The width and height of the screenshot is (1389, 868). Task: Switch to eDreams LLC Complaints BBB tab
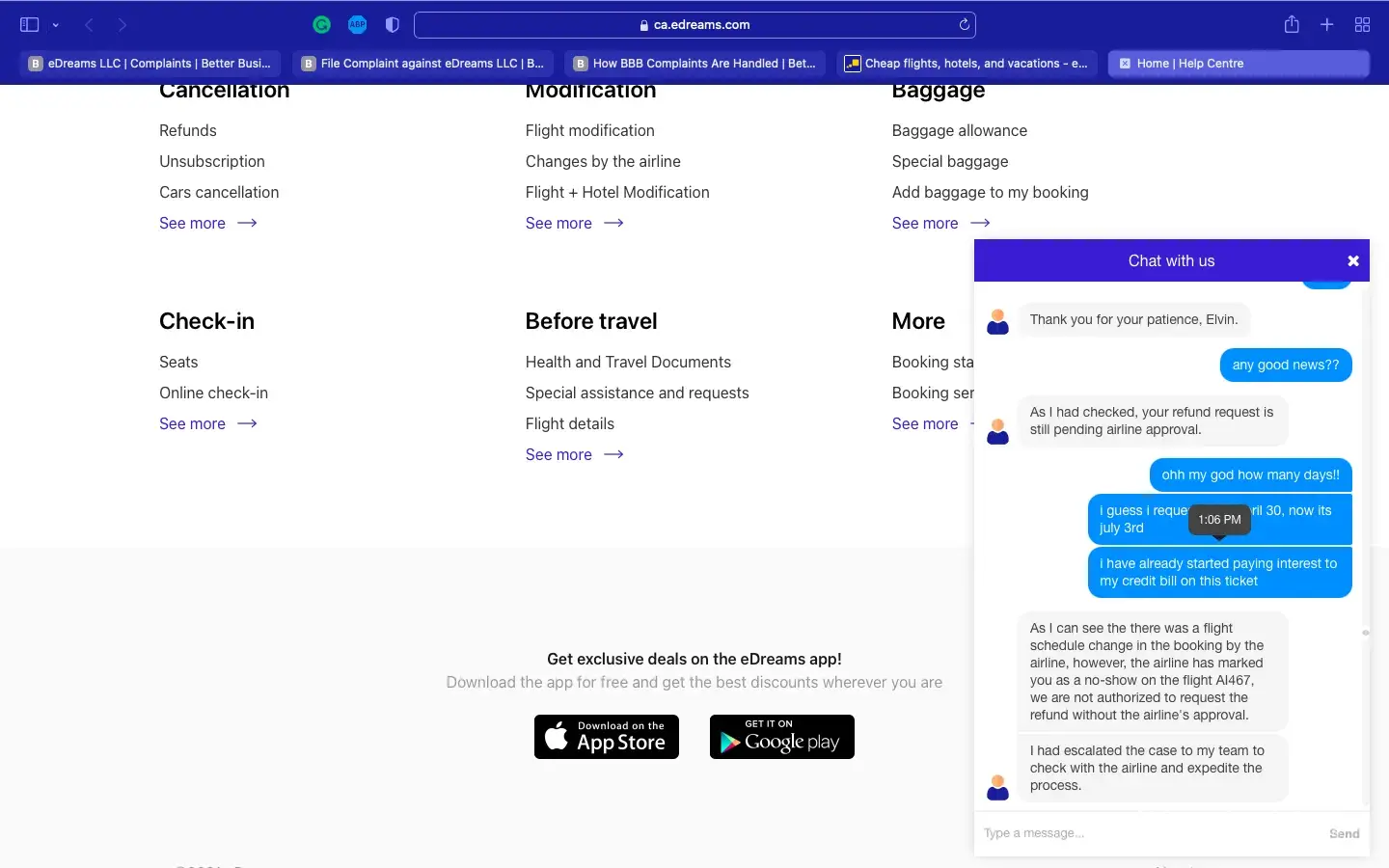tap(150, 64)
